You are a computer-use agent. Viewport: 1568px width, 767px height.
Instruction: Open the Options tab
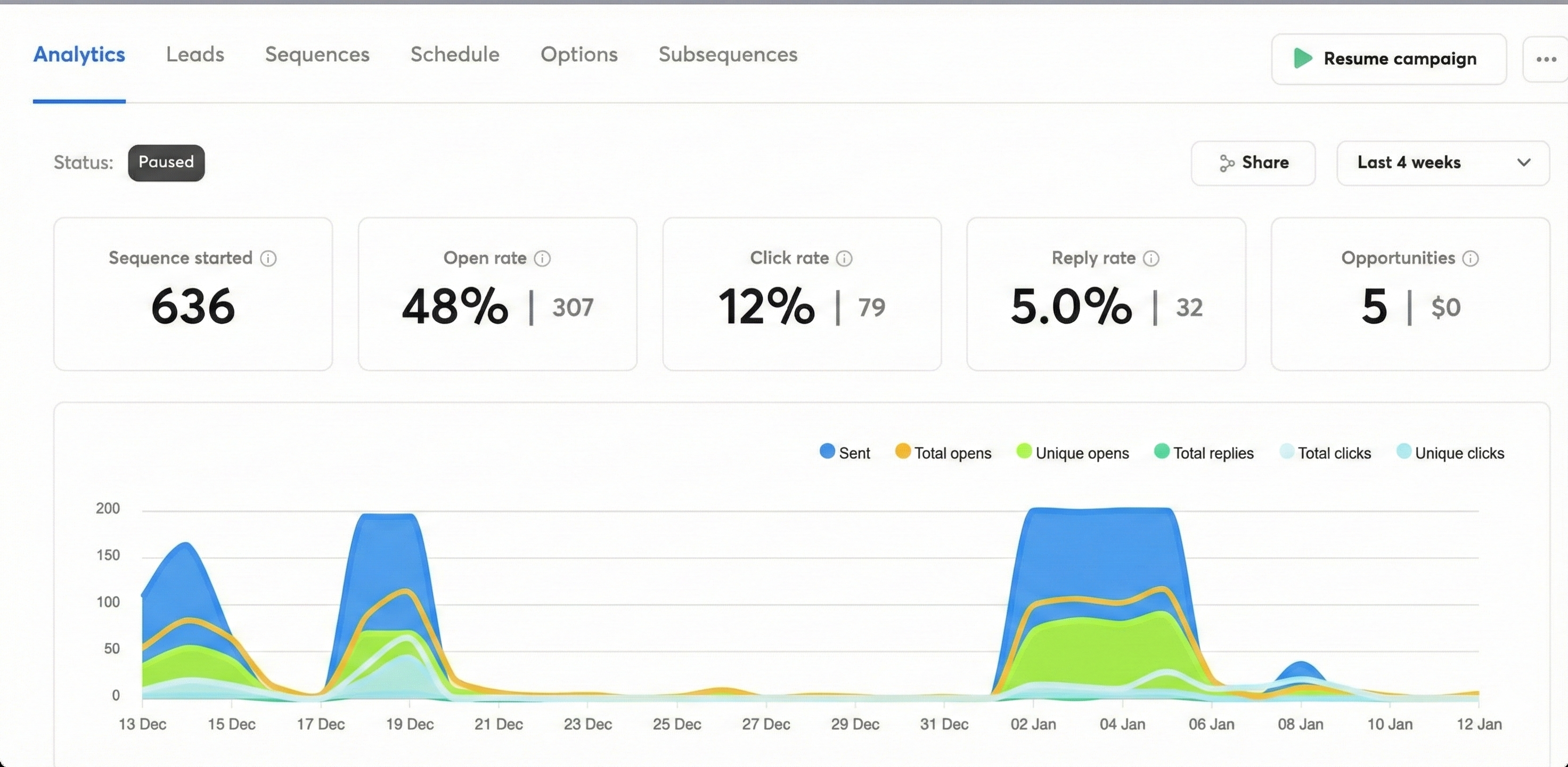[579, 55]
